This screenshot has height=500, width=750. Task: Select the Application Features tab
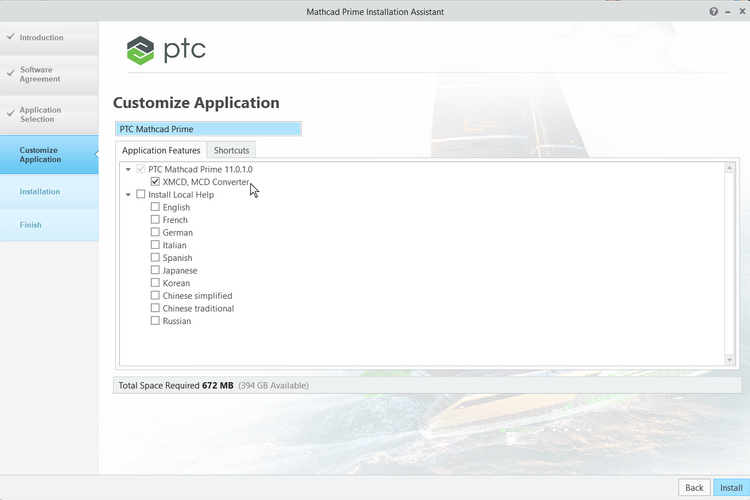tap(161, 150)
